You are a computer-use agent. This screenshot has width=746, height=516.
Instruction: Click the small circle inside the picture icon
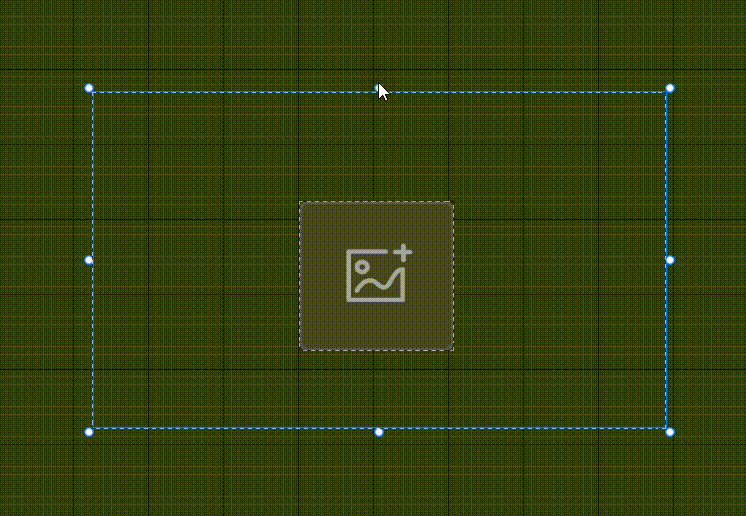[362, 267]
